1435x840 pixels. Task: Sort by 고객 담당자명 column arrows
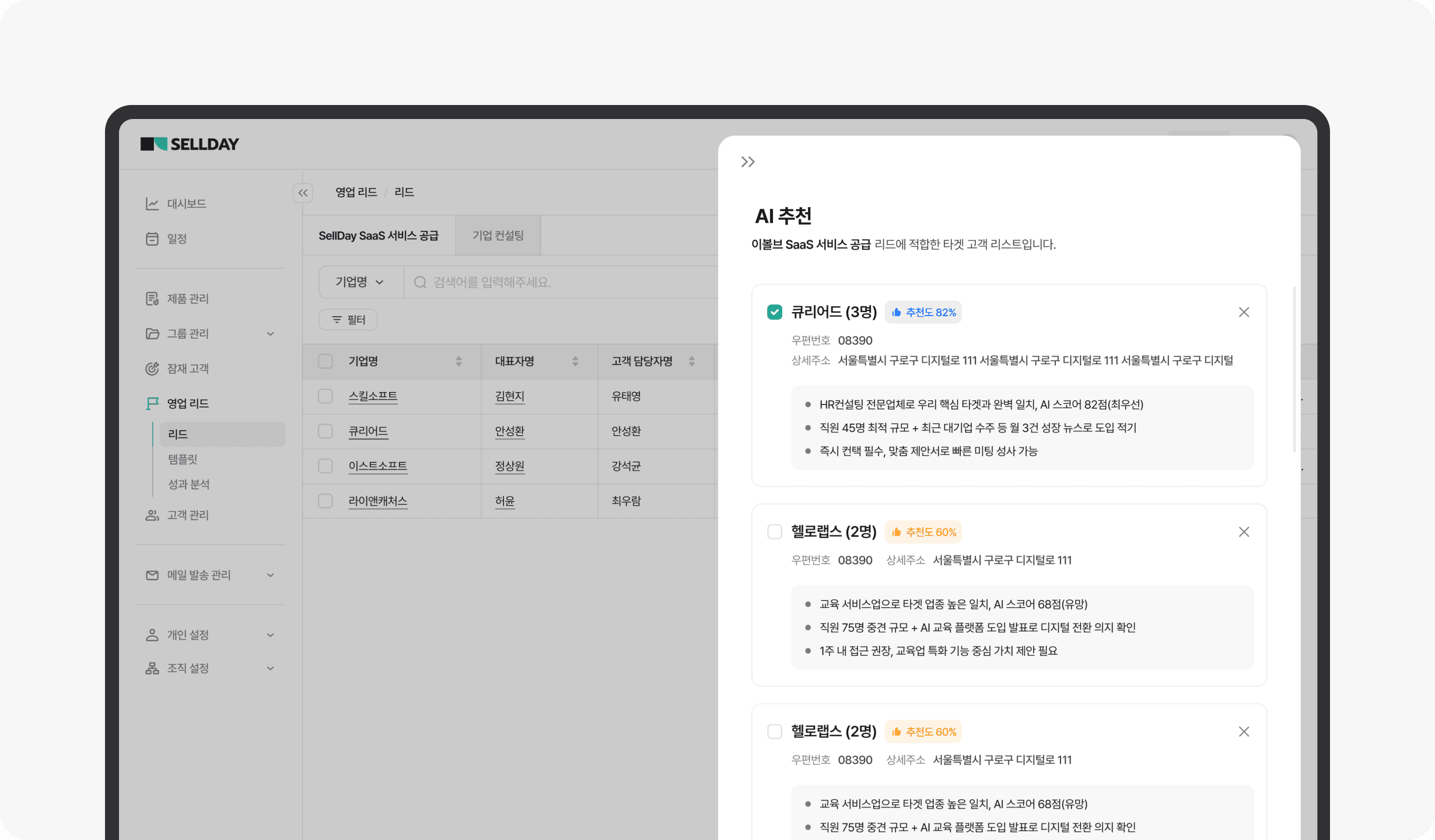692,361
